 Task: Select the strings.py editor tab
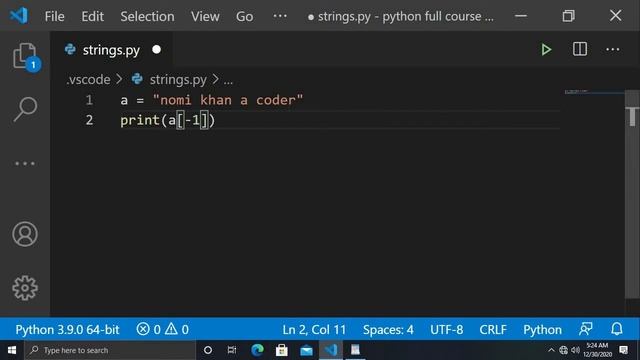coord(111,50)
